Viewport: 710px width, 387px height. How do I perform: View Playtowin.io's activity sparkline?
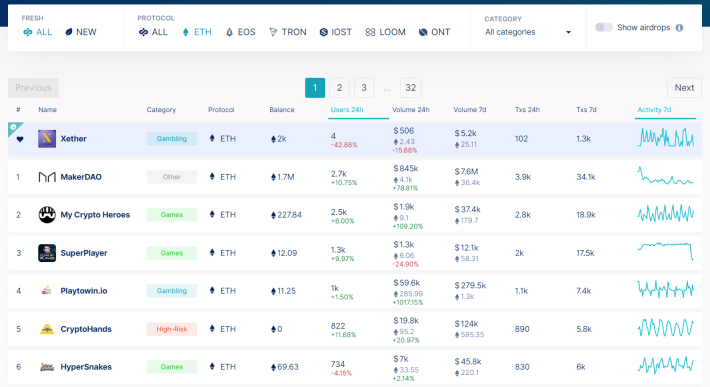pyautogui.click(x=666, y=289)
